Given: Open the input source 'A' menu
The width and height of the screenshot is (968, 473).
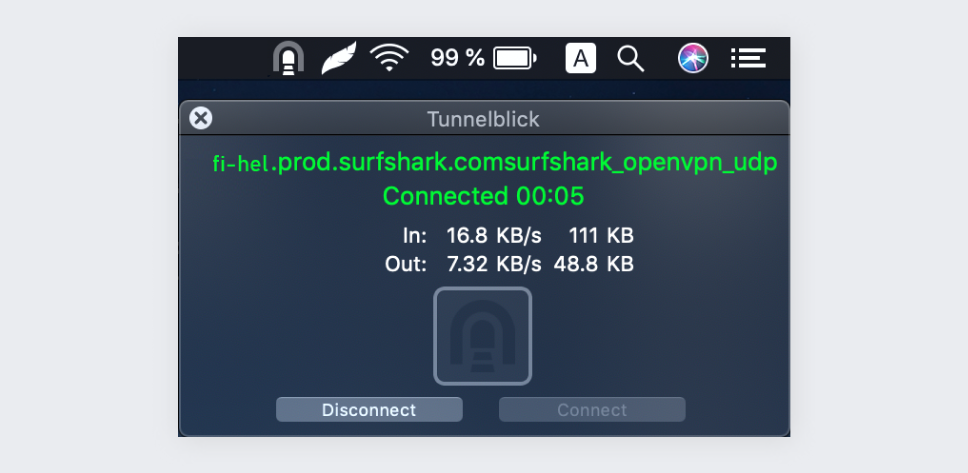Looking at the screenshot, I should coord(580,59).
